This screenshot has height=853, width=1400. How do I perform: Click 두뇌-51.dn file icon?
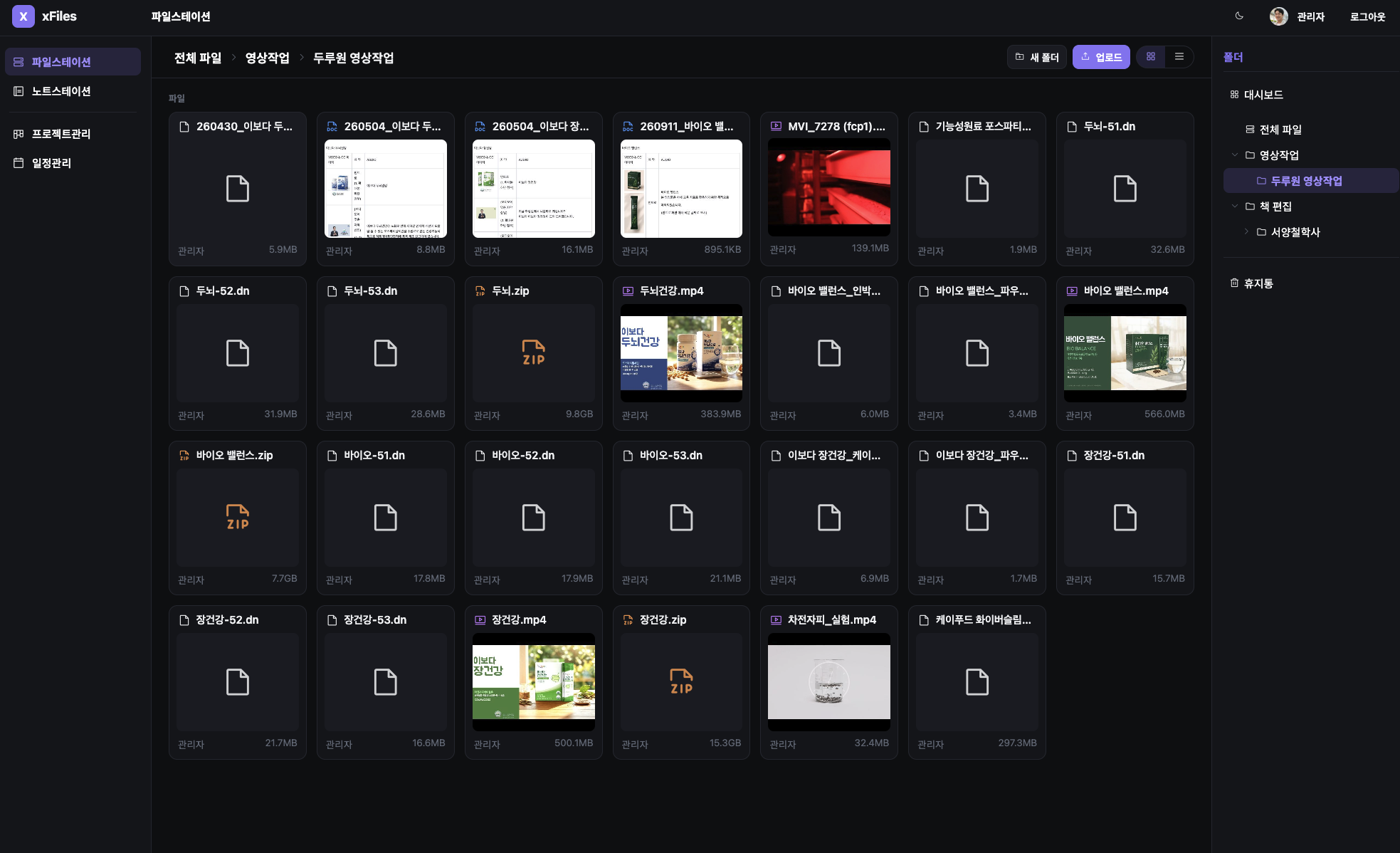(x=1125, y=189)
